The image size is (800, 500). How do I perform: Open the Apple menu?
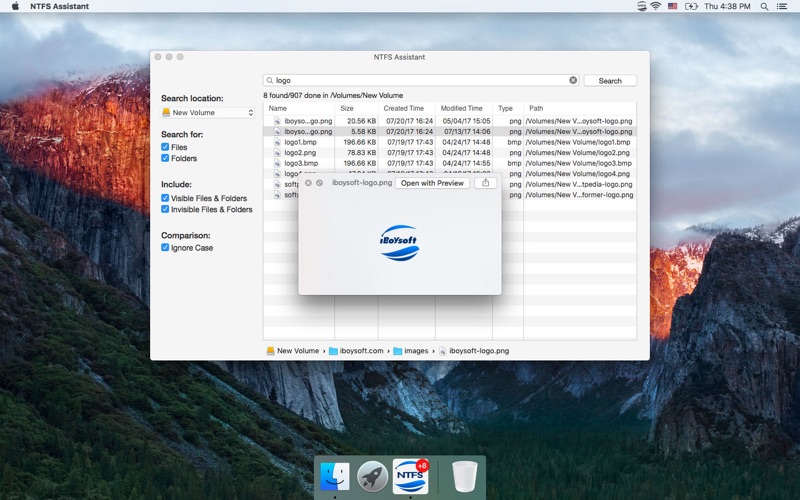(x=15, y=6)
